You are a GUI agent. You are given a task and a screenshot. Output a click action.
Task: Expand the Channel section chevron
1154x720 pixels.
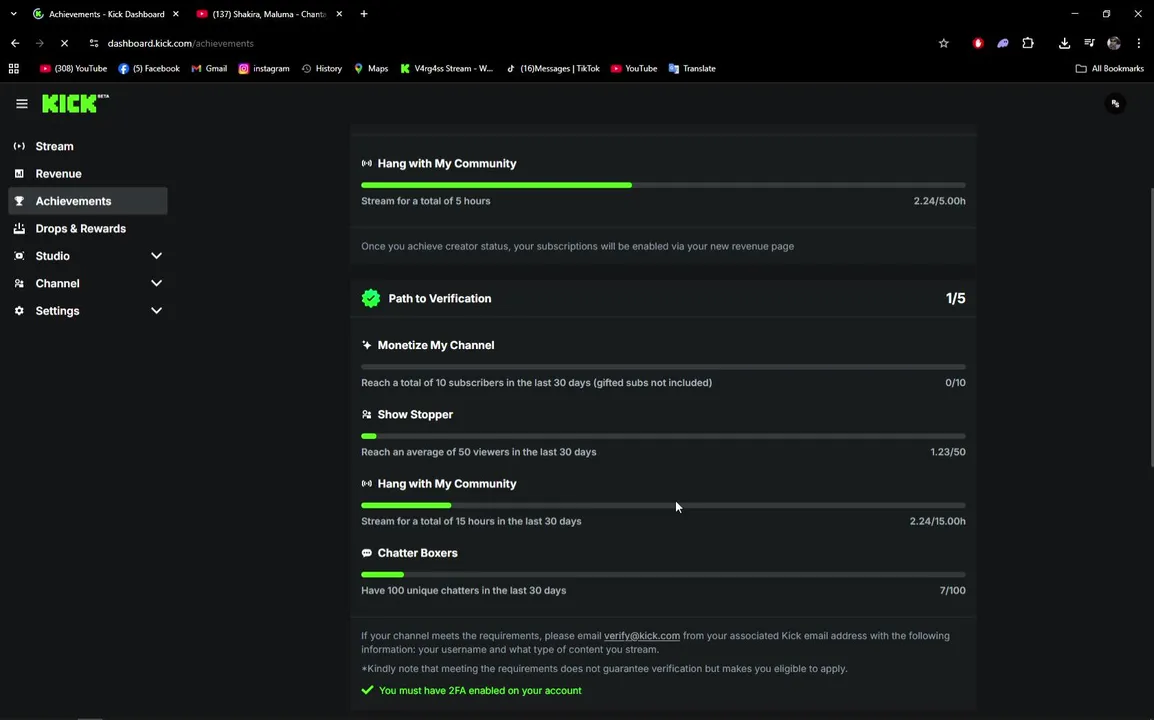coord(156,284)
